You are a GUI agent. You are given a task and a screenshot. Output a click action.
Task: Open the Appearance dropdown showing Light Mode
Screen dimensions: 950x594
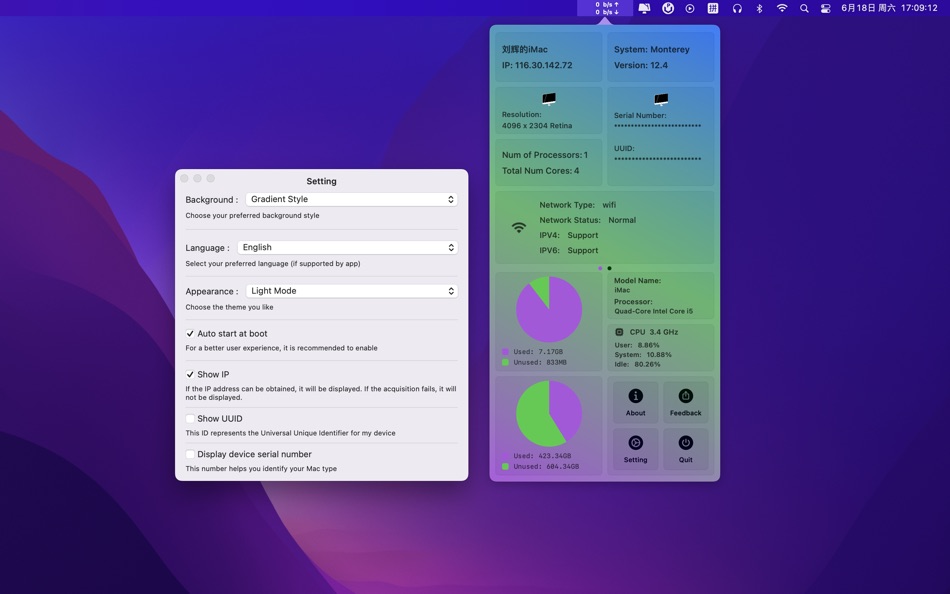(x=351, y=291)
